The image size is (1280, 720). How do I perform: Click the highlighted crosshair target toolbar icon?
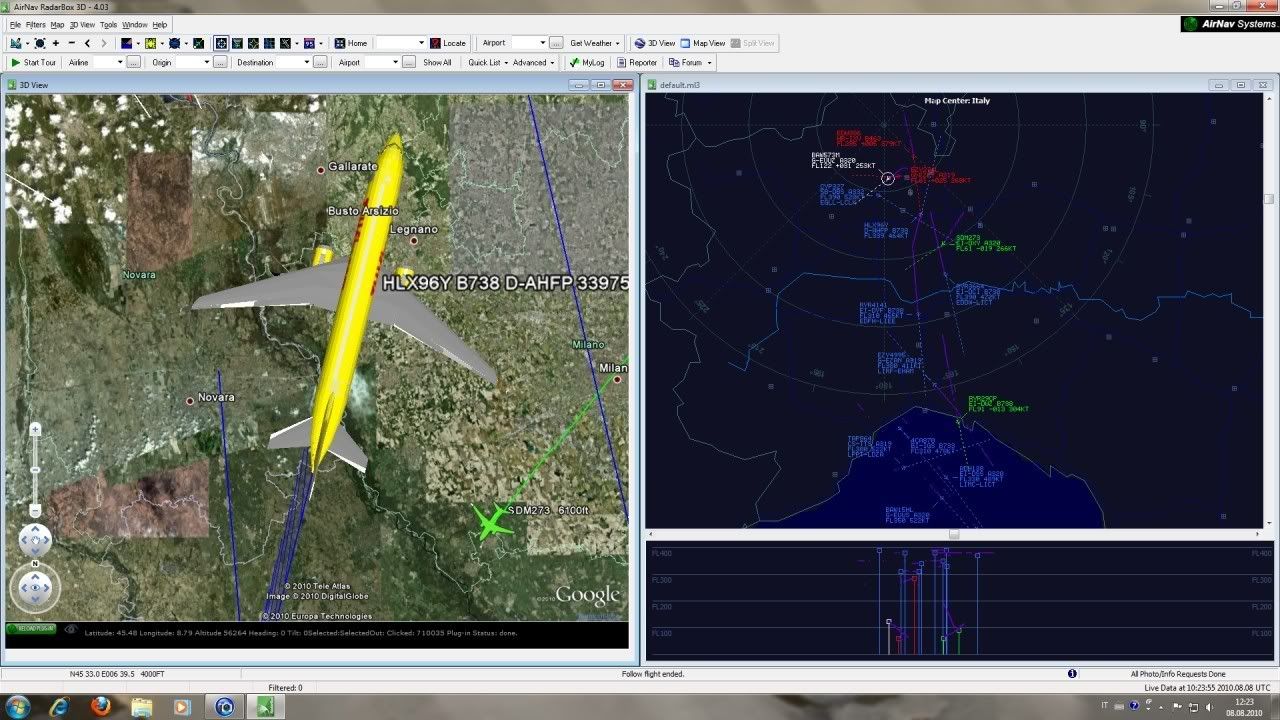pyautogui.click(x=221, y=43)
